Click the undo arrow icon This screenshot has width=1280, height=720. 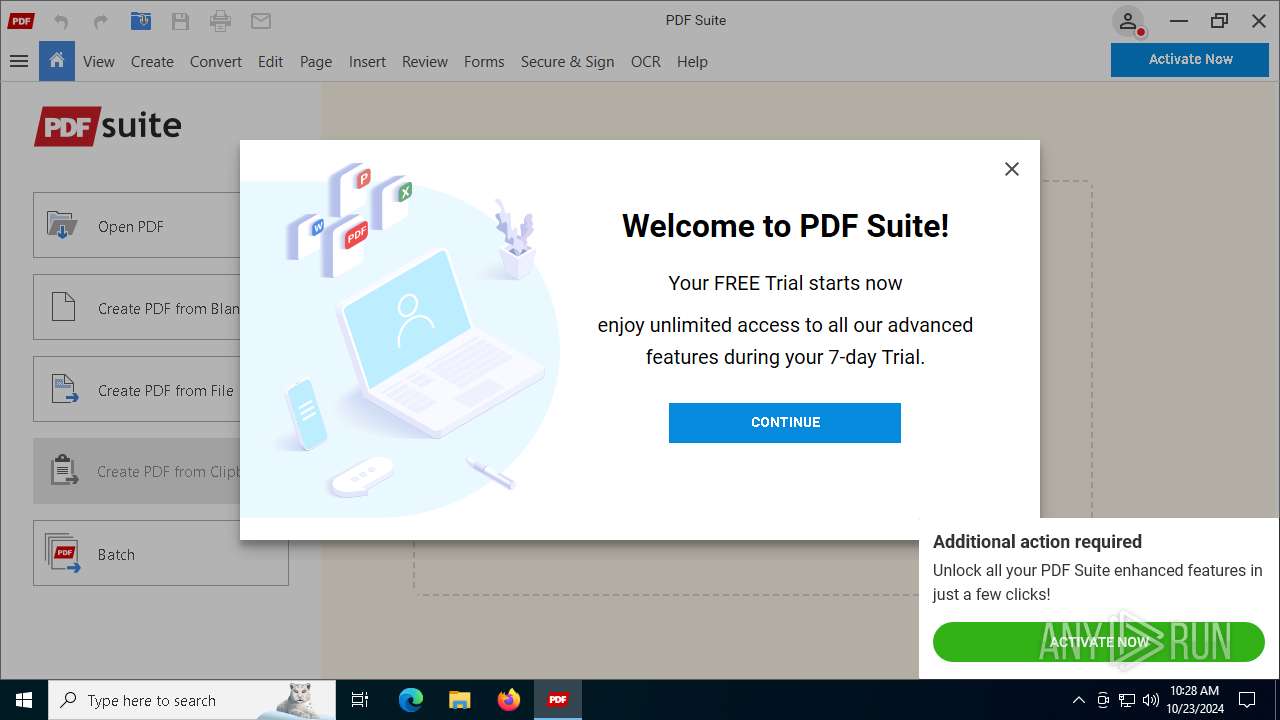coord(62,21)
